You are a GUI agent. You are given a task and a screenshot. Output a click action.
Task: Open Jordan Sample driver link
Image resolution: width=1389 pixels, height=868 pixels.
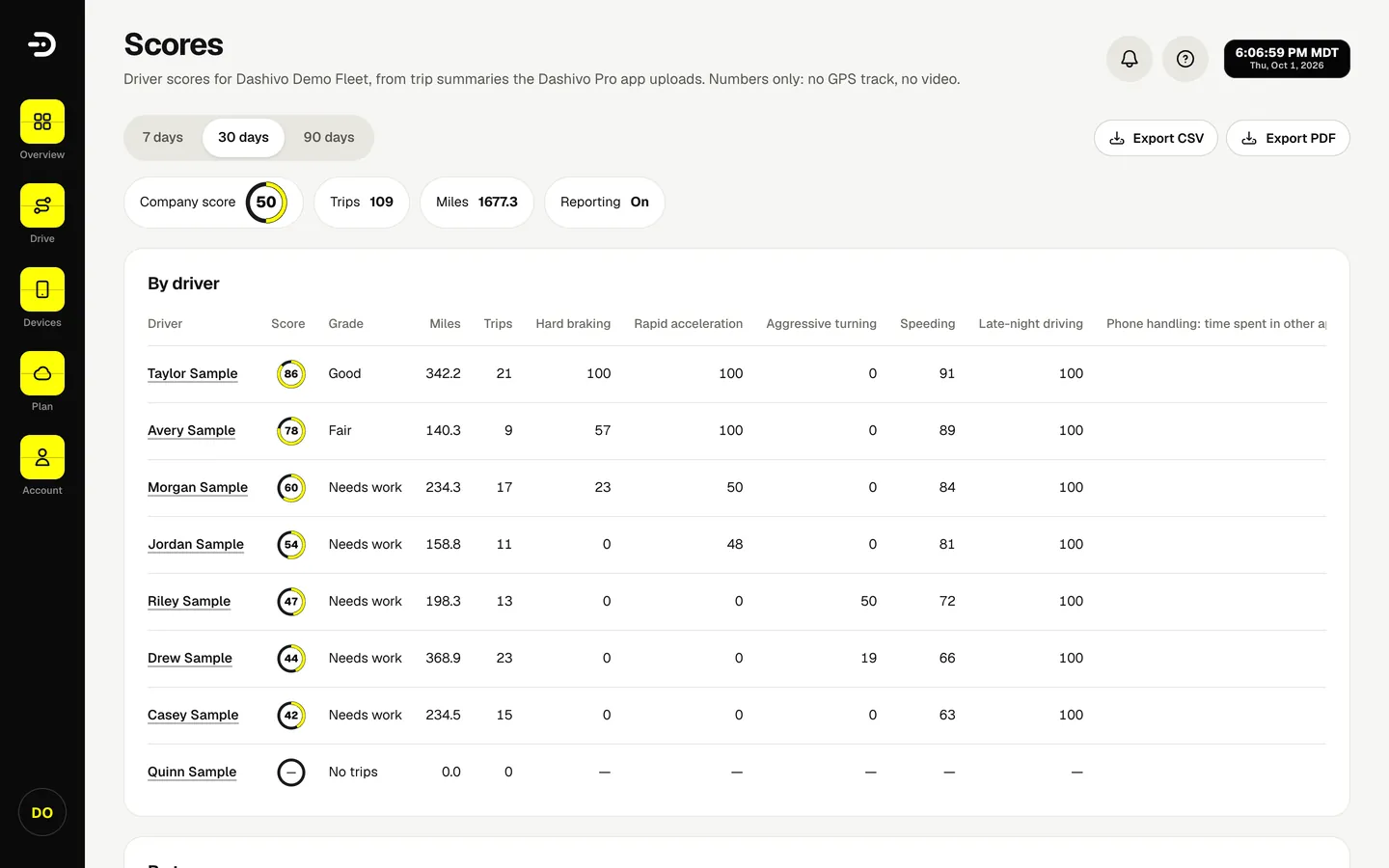(196, 545)
